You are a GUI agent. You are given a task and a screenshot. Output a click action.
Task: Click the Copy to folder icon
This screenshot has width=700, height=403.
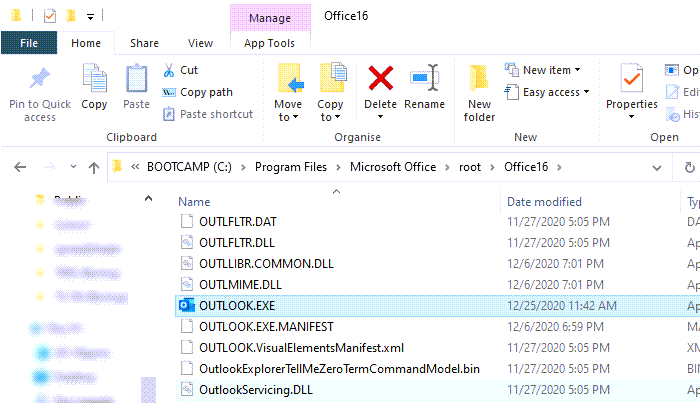point(333,79)
